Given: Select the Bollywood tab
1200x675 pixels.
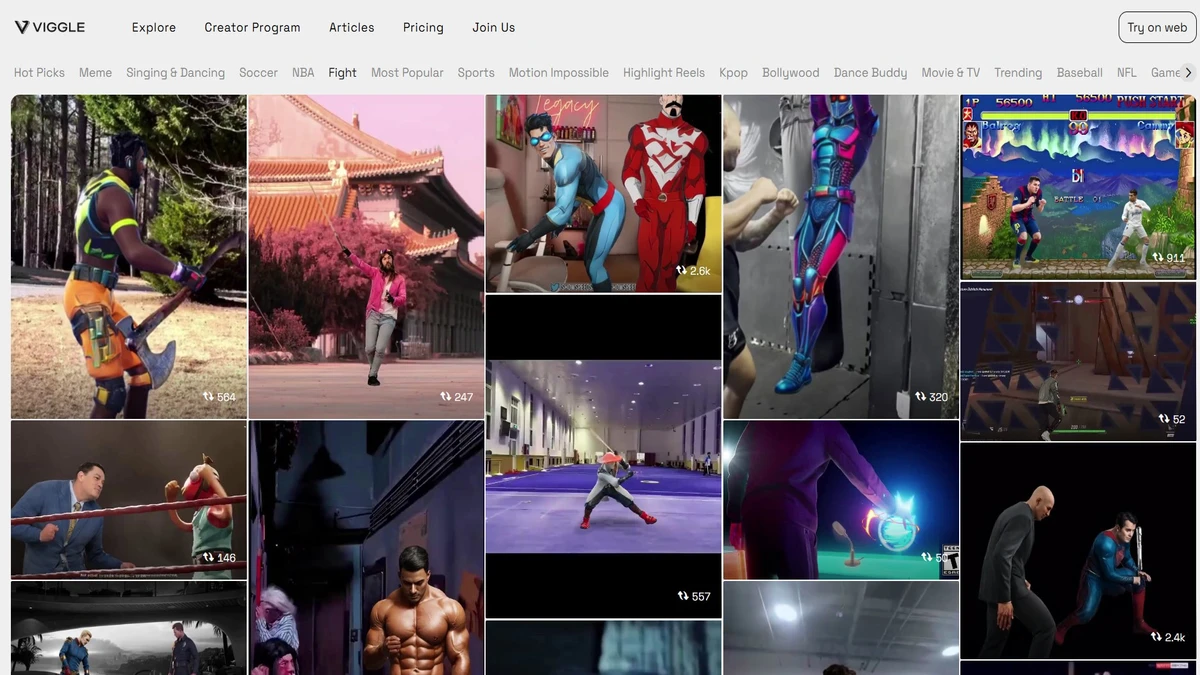Looking at the screenshot, I should [x=790, y=73].
